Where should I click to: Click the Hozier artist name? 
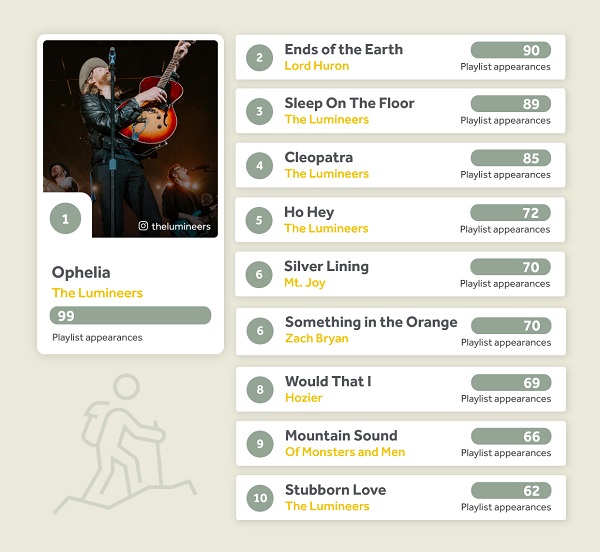pos(304,398)
